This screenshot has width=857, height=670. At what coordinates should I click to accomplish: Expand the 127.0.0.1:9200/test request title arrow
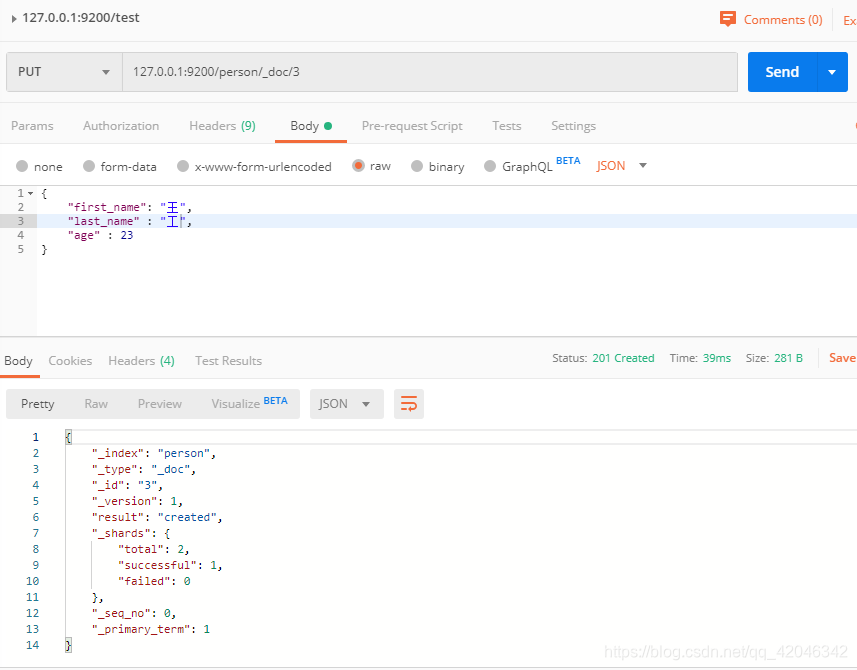click(x=14, y=19)
